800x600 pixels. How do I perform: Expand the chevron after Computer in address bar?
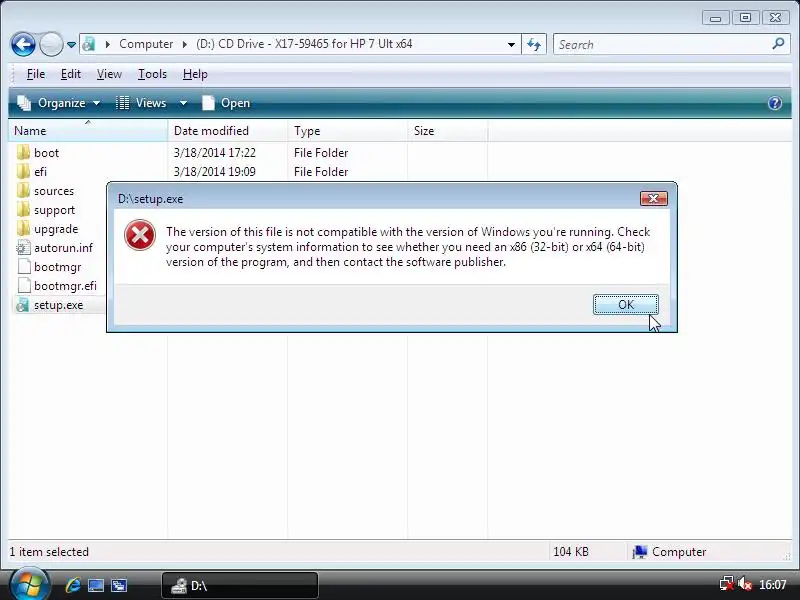(x=184, y=44)
